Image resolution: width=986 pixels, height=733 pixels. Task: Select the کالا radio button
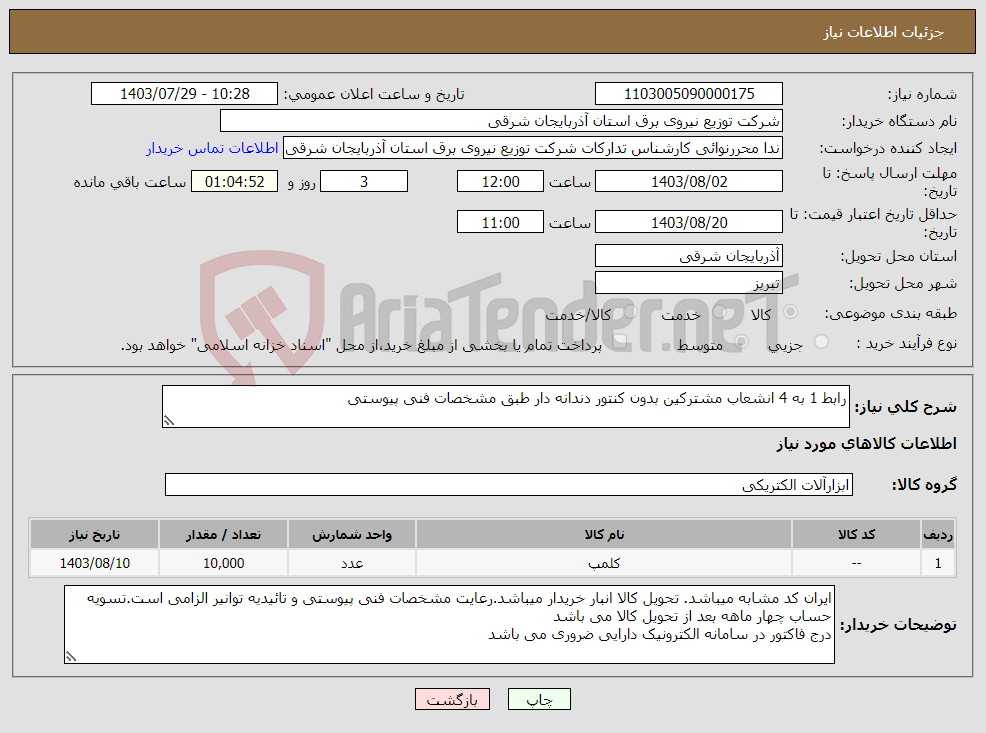pyautogui.click(x=790, y=312)
